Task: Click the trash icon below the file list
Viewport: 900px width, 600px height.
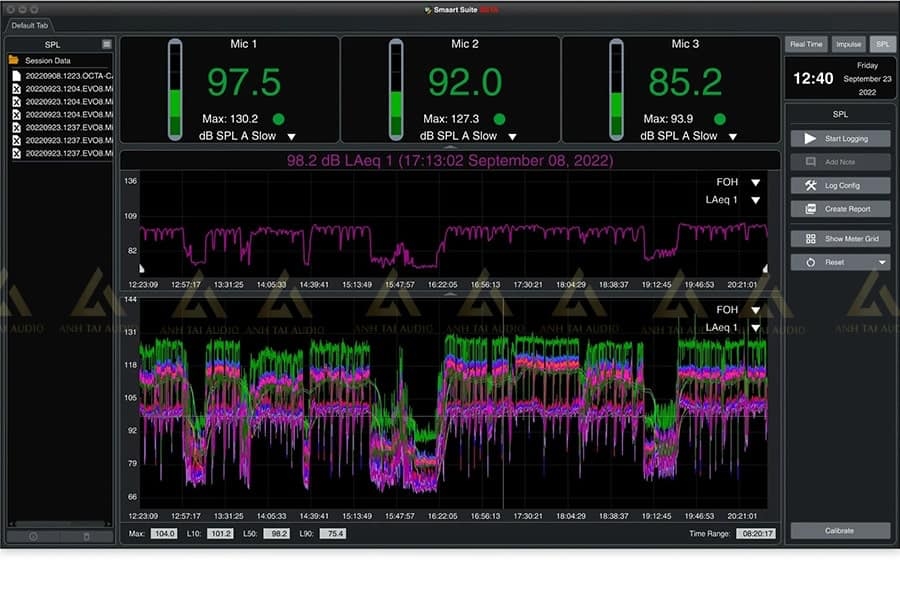Action: (86, 537)
